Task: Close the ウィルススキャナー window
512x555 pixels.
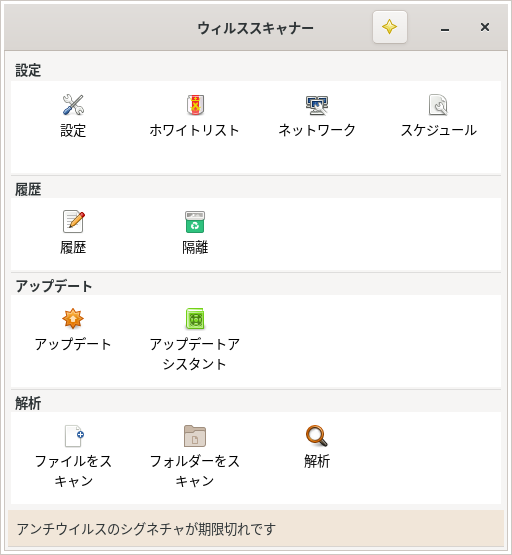Action: tap(485, 27)
